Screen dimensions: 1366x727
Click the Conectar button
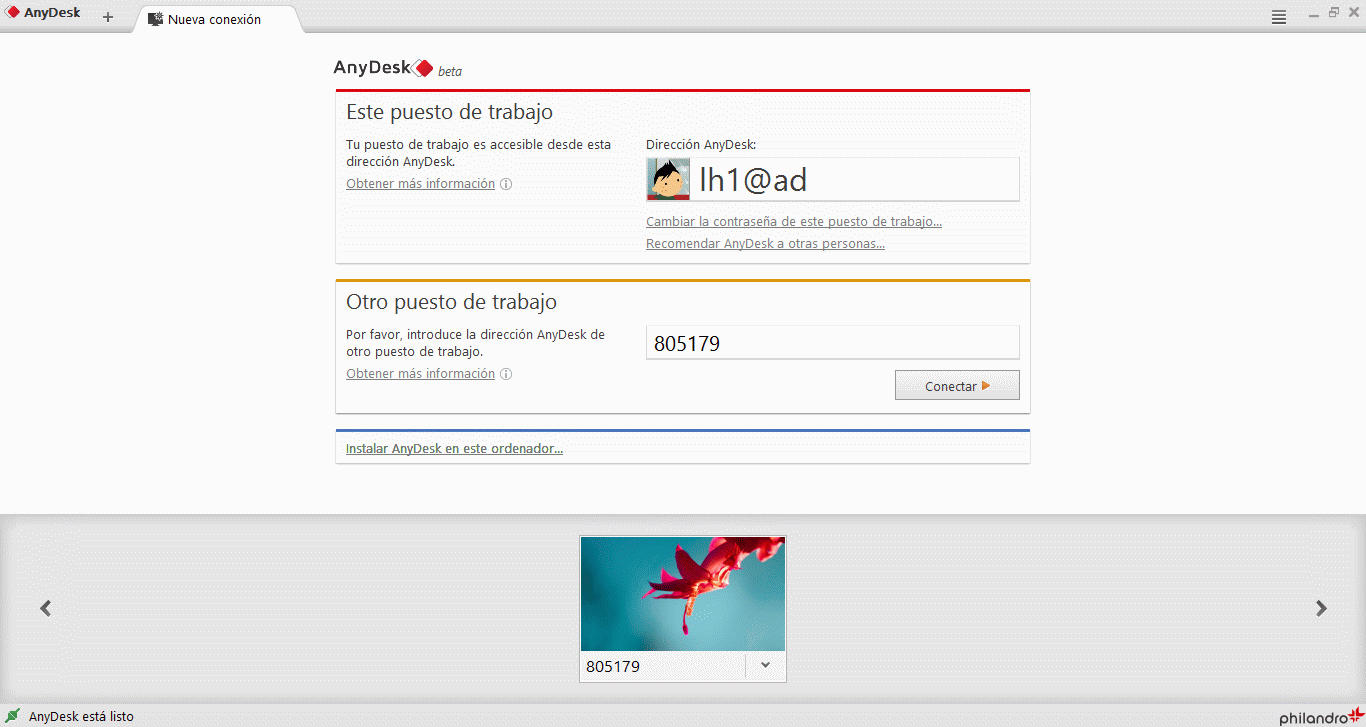tap(957, 385)
